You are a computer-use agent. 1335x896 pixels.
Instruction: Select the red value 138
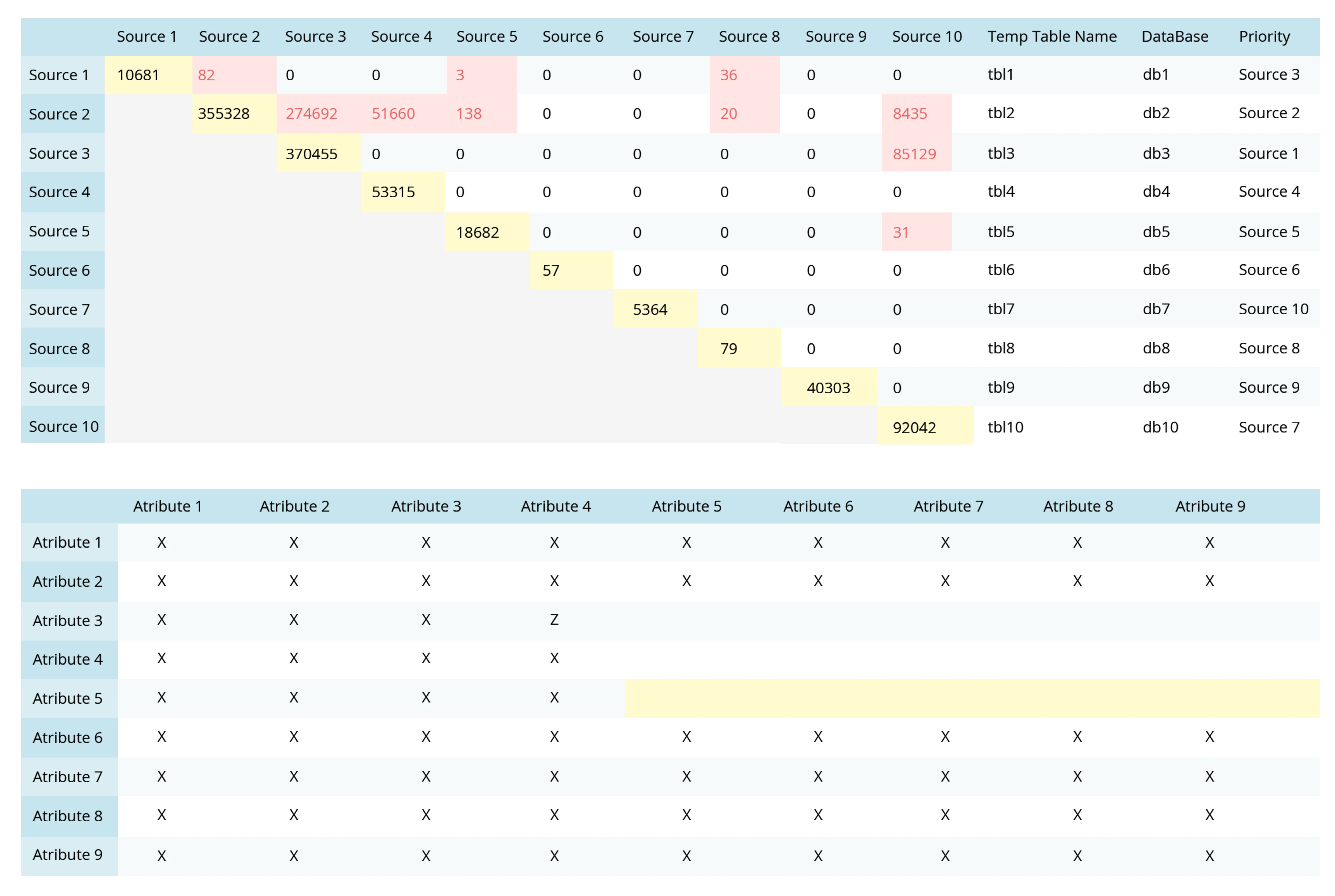[x=469, y=114]
